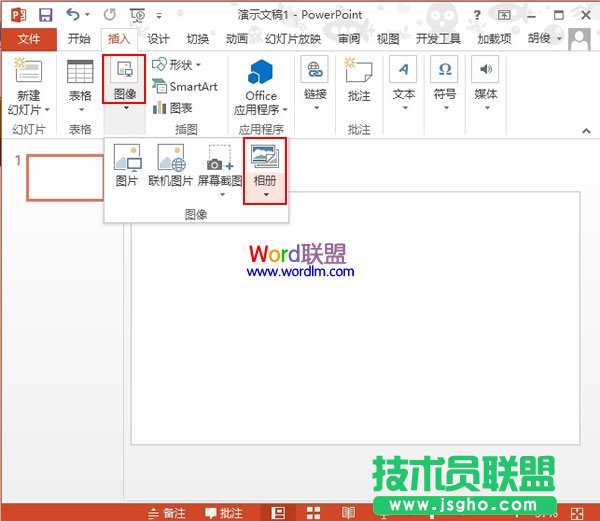This screenshot has height=521, width=600.
Task: Click the 批注 comment icon in ribbon
Action: [x=359, y=70]
